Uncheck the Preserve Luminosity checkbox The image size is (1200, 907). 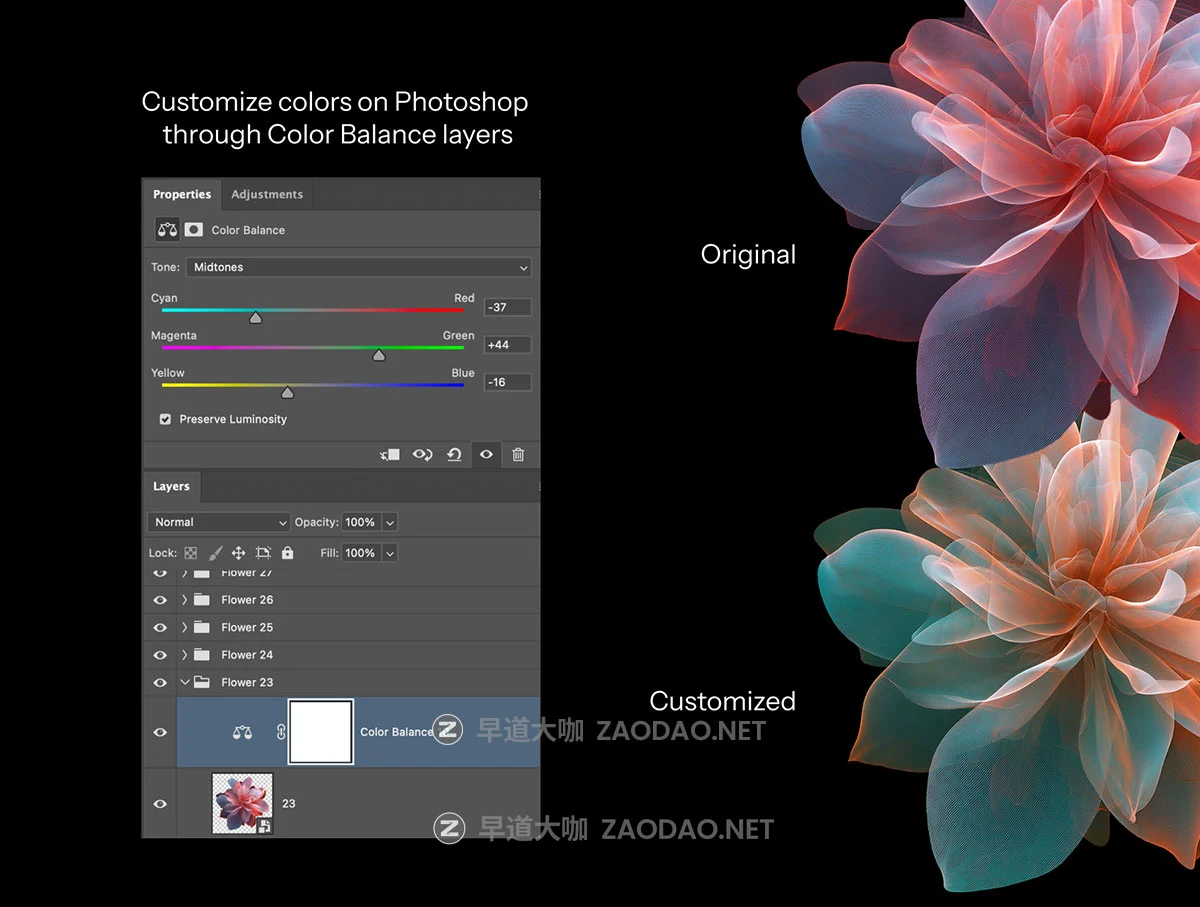pos(165,420)
